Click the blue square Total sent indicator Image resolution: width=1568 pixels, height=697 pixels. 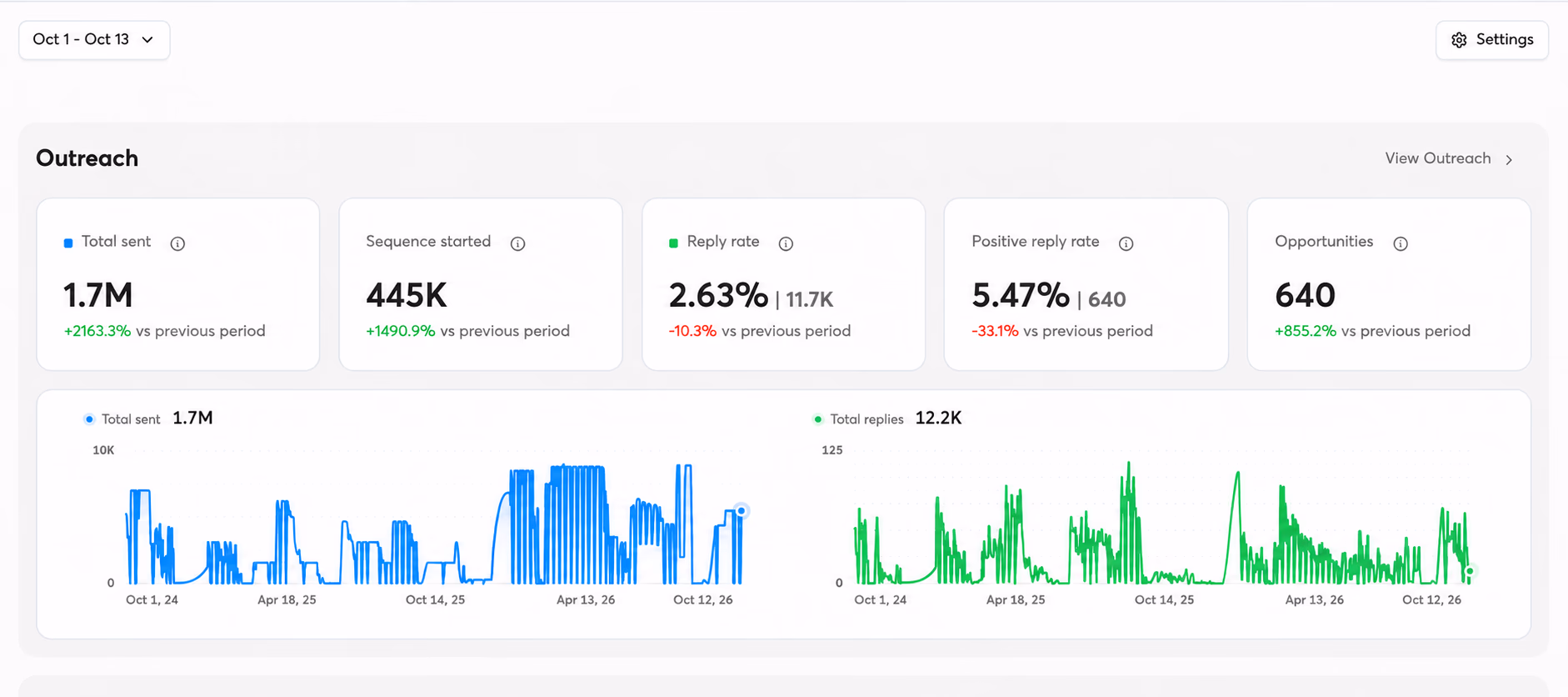click(68, 243)
